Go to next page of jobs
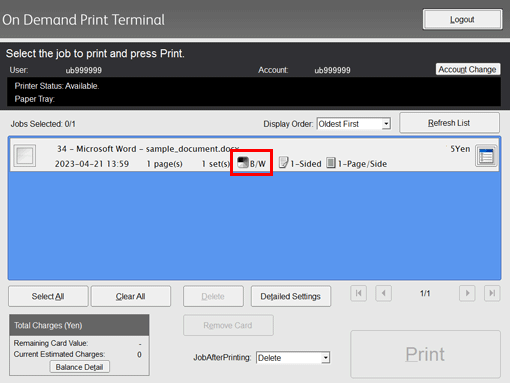The height and width of the screenshot is (383, 510). tap(467, 293)
